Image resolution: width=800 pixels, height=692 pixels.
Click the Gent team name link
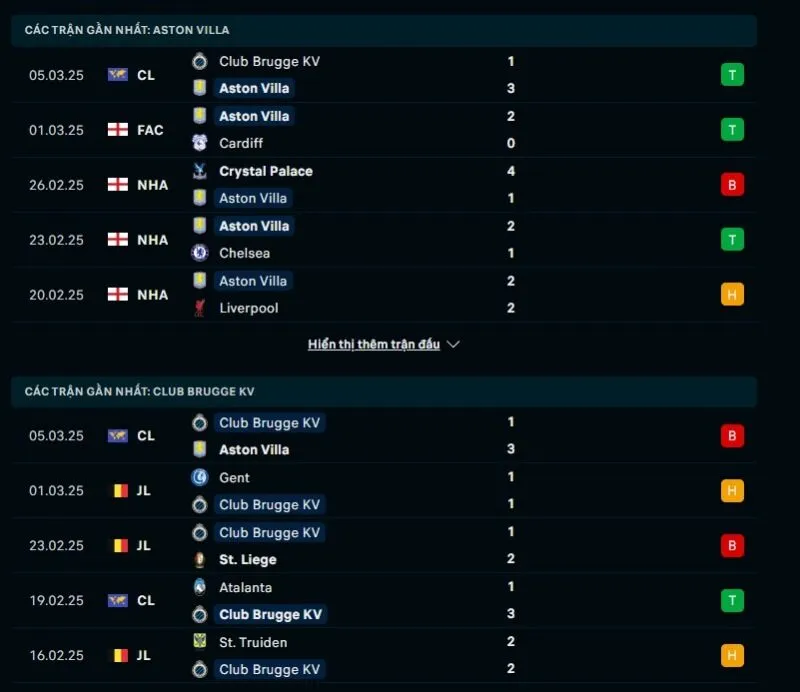(235, 478)
